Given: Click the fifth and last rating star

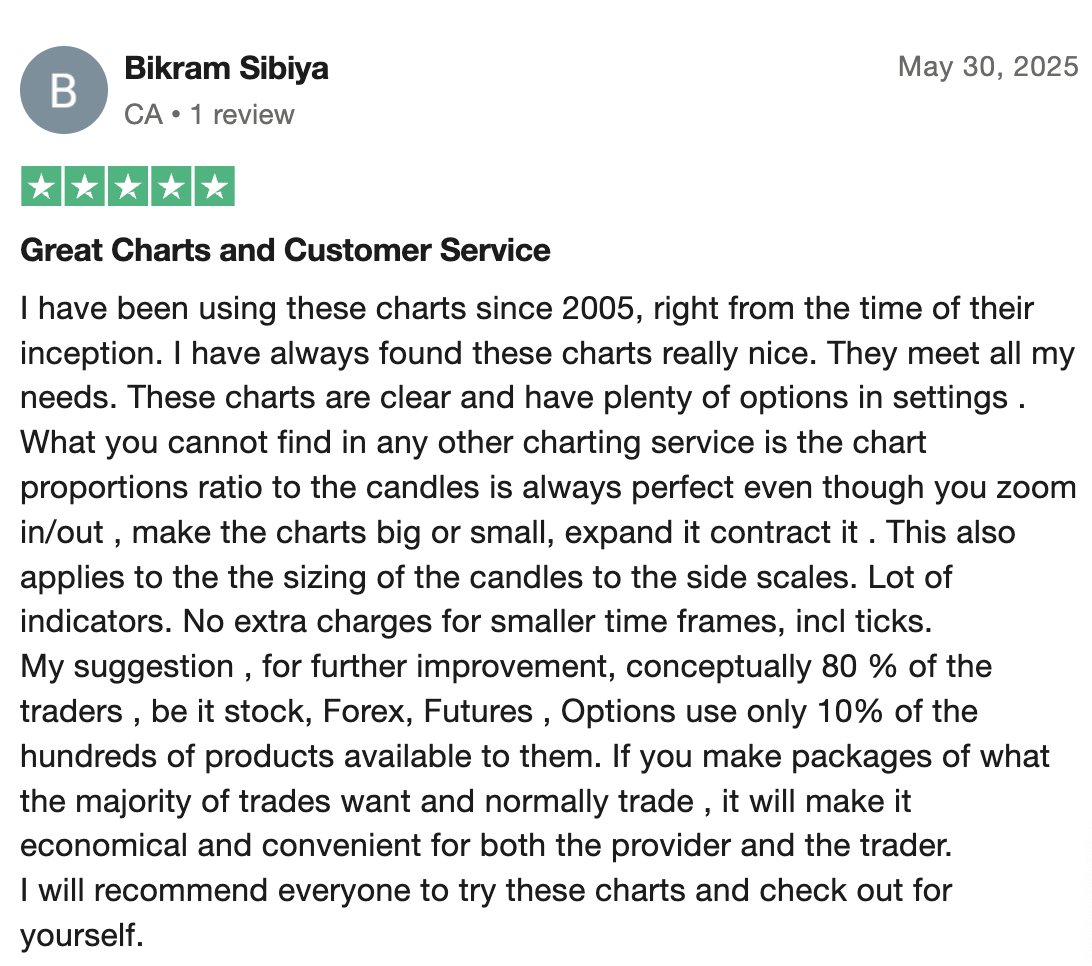Looking at the screenshot, I should pyautogui.click(x=214, y=186).
